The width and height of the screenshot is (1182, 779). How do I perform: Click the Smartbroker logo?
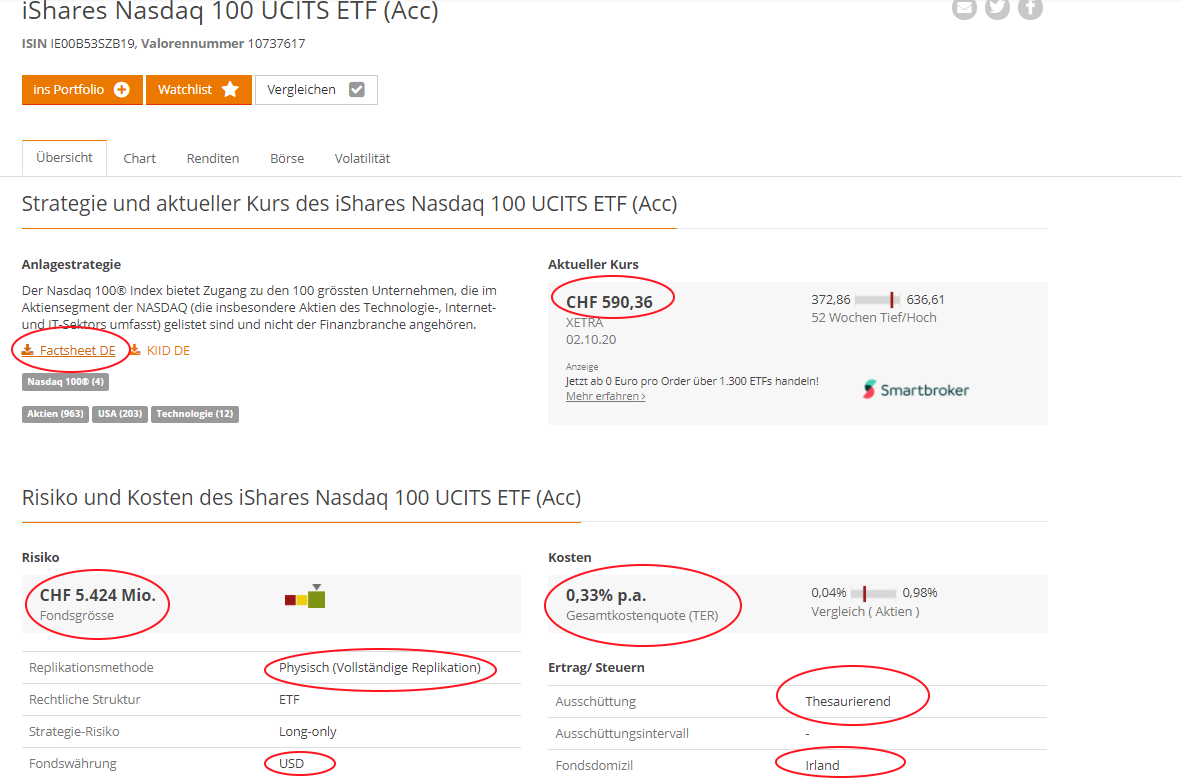coord(916,390)
